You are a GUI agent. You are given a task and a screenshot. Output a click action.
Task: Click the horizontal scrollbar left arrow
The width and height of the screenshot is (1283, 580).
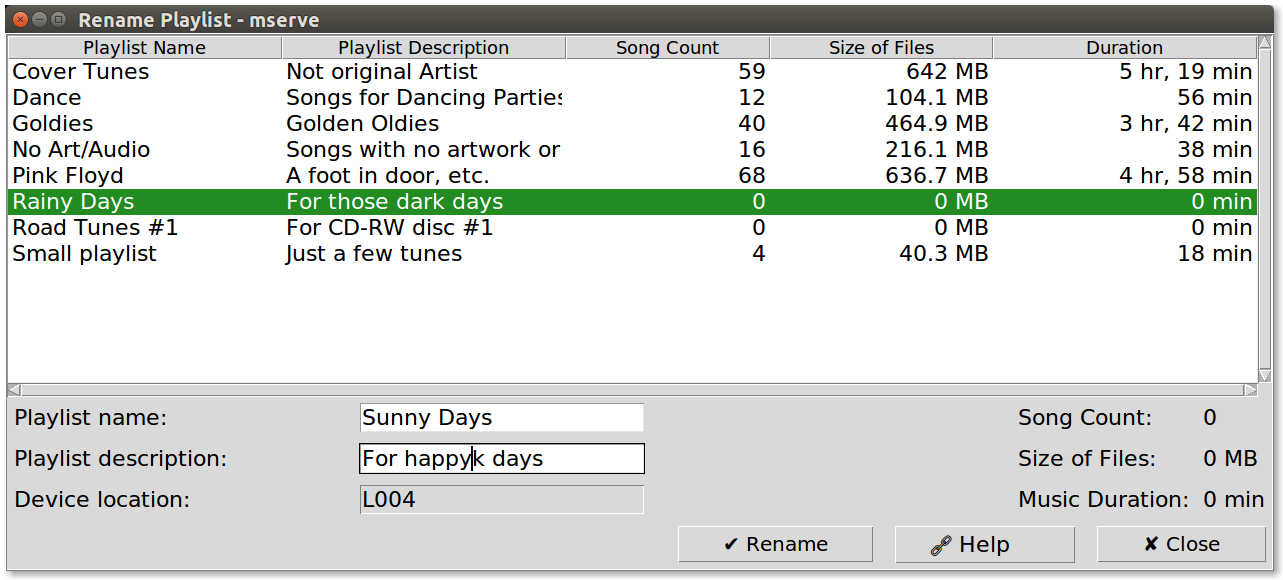(14, 390)
